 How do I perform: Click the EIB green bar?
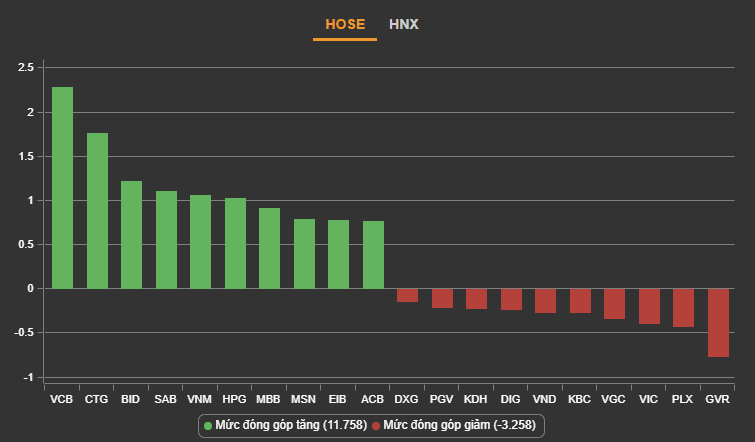point(338,254)
